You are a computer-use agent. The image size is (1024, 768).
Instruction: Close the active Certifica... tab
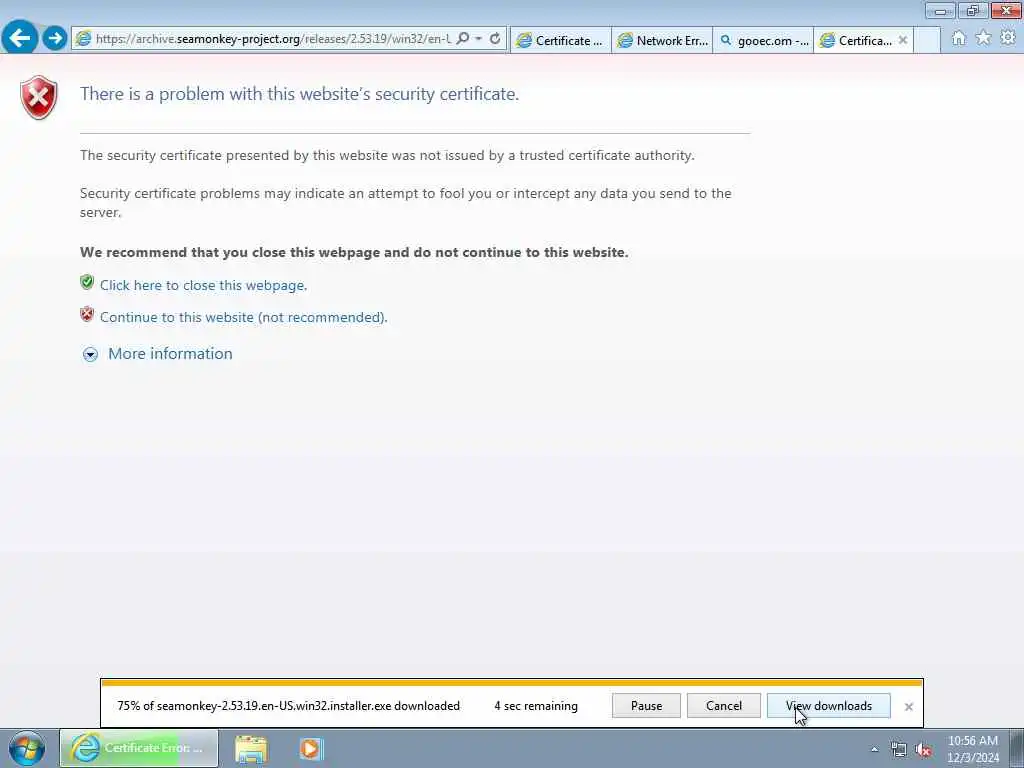(x=903, y=40)
